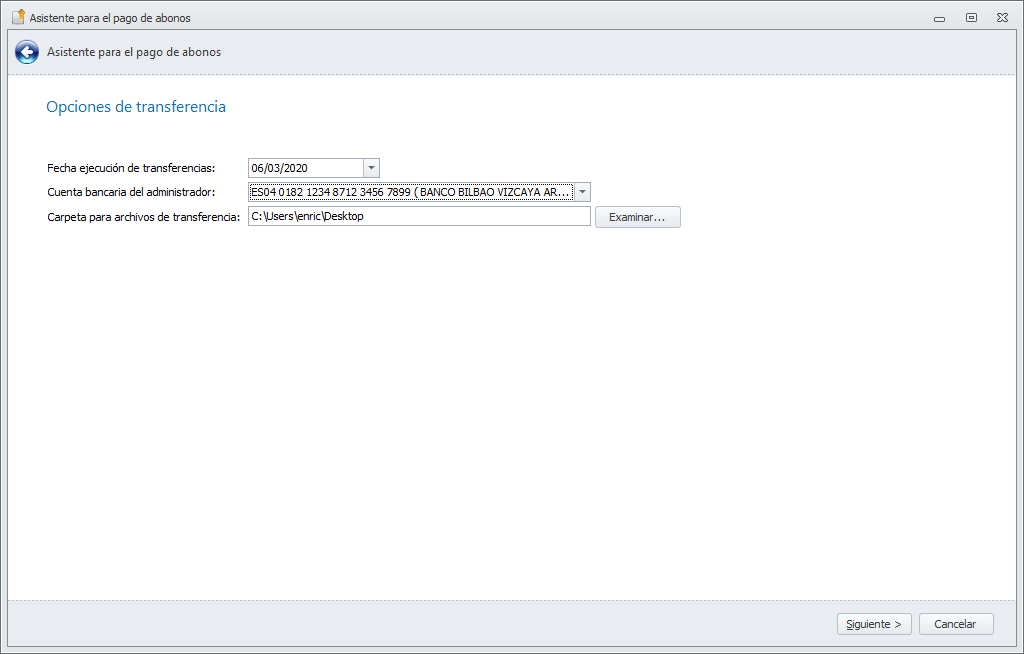The height and width of the screenshot is (654, 1024).
Task: Expand the administrator bank account dropdown arrow
Action: (582, 192)
